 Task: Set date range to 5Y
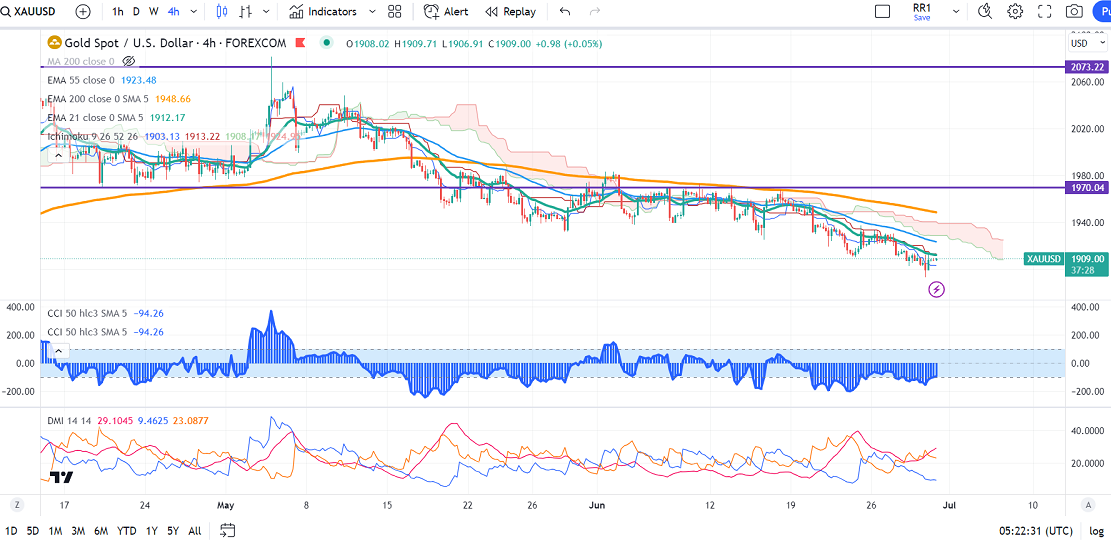(x=173, y=530)
